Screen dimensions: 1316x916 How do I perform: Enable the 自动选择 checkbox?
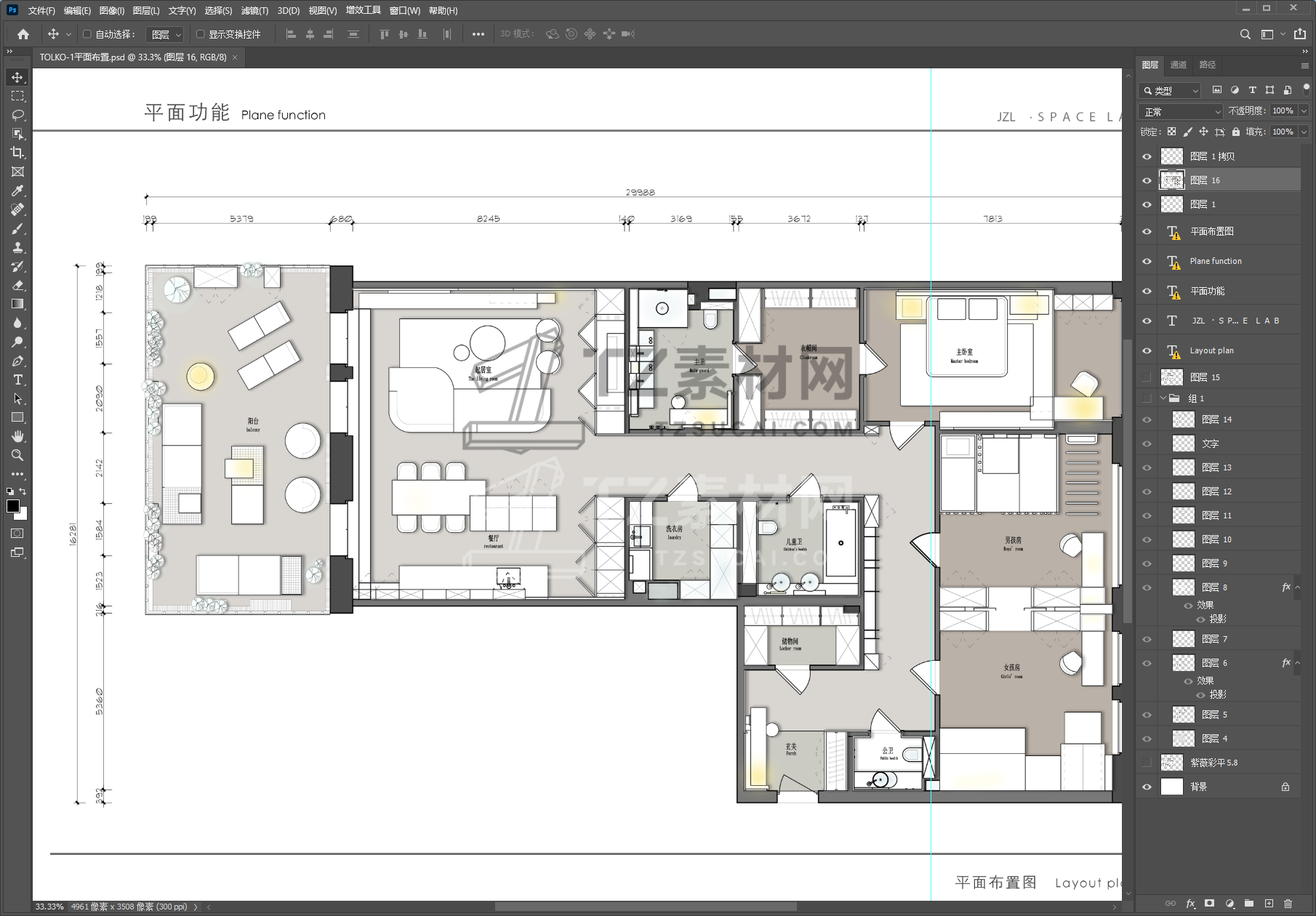pyautogui.click(x=87, y=34)
